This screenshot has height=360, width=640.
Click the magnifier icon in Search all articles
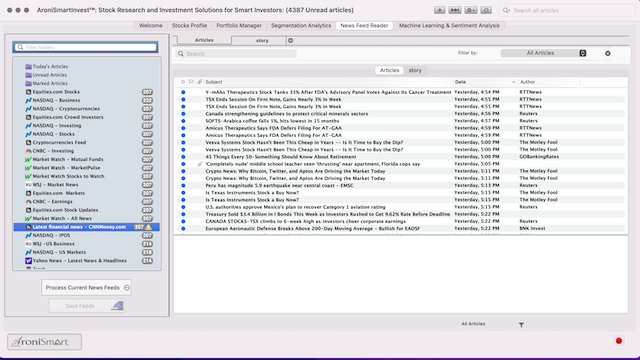tap(506, 11)
